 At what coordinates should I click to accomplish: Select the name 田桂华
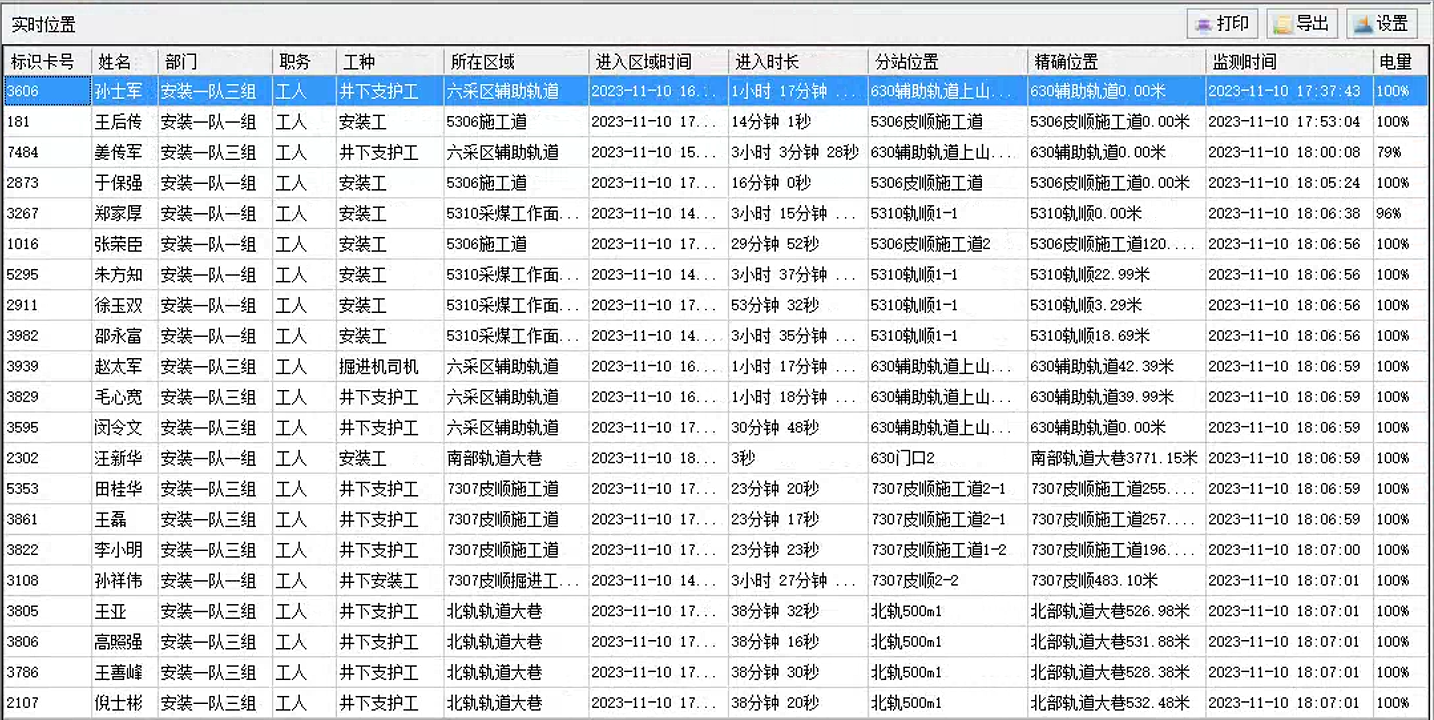point(118,489)
